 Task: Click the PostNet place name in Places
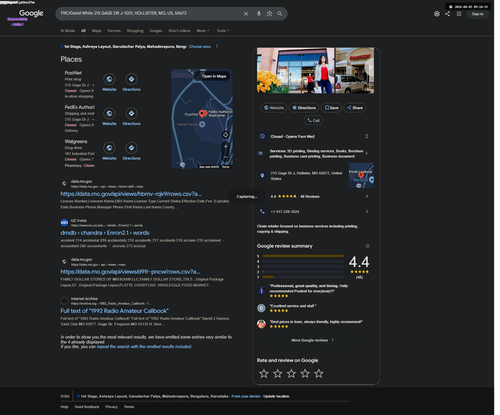click(73, 73)
